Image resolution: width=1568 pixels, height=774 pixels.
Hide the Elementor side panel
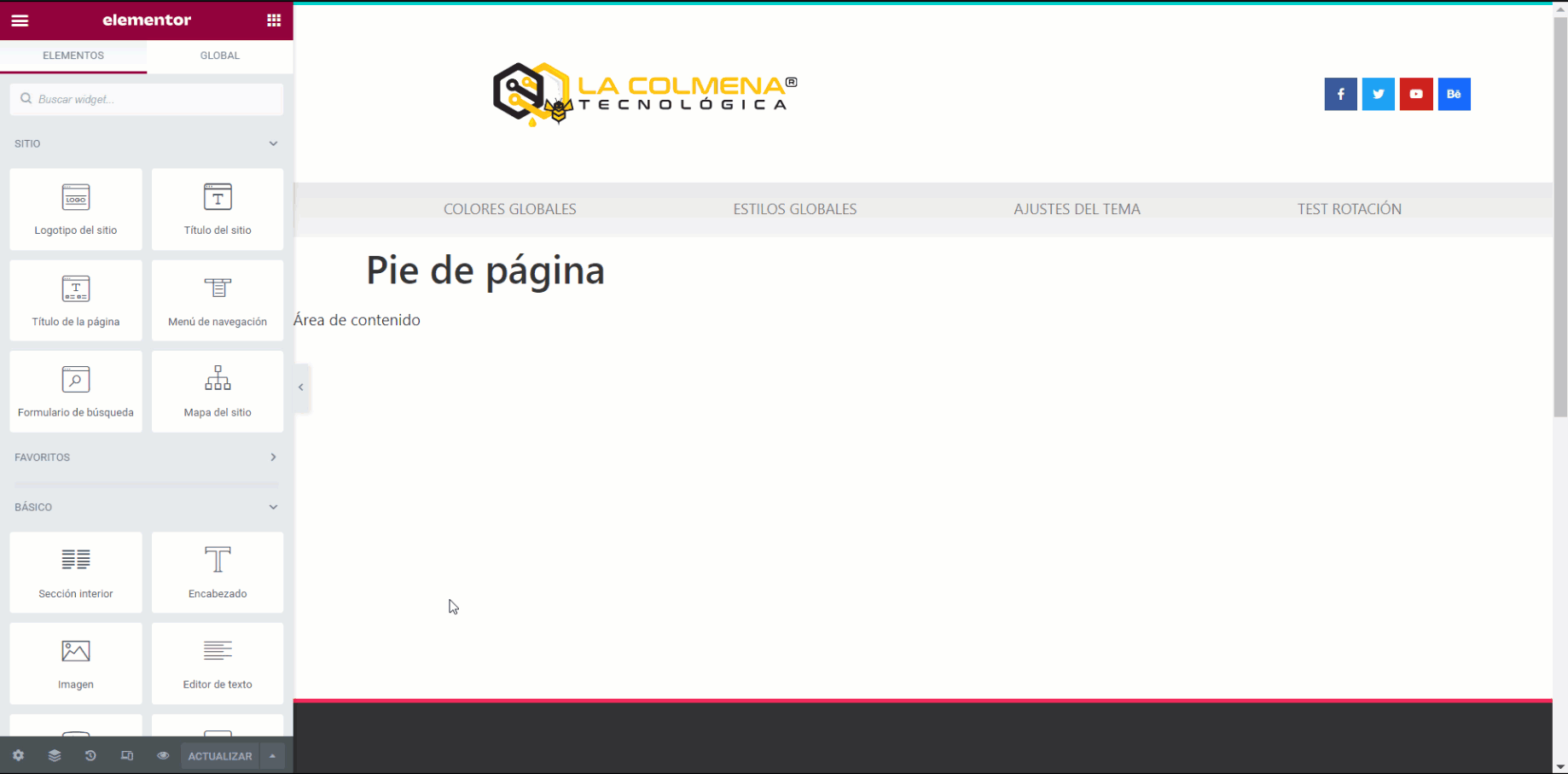coord(301,387)
